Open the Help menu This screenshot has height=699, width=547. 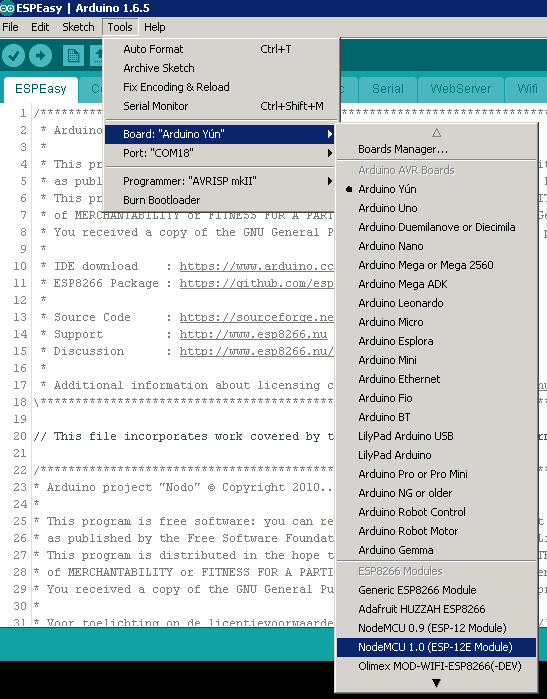point(155,27)
